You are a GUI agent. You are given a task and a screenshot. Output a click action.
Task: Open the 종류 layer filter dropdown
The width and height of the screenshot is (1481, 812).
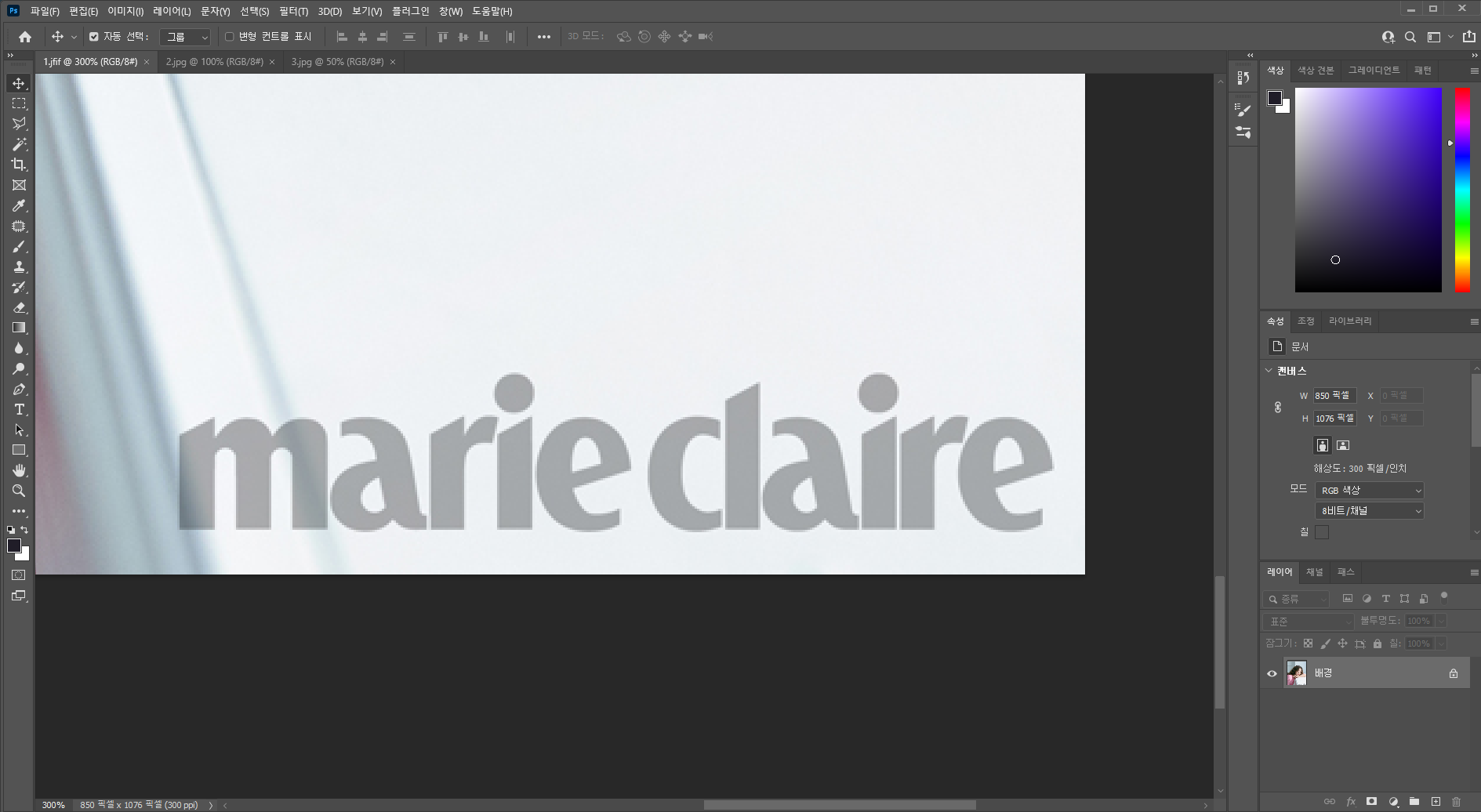click(1296, 599)
